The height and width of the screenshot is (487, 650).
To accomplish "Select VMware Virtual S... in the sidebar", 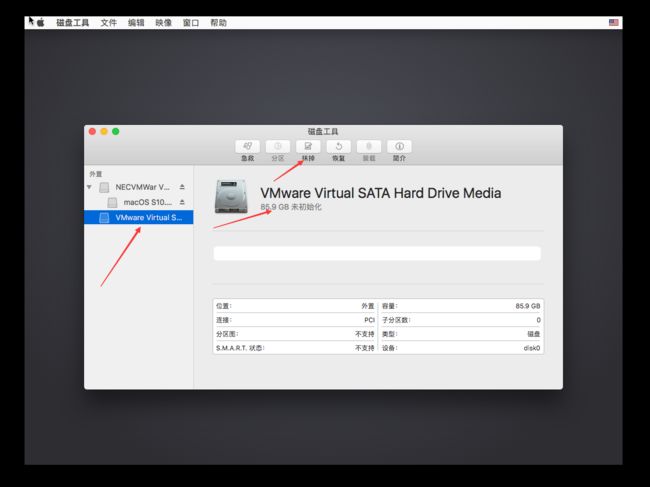I will click(138, 217).
